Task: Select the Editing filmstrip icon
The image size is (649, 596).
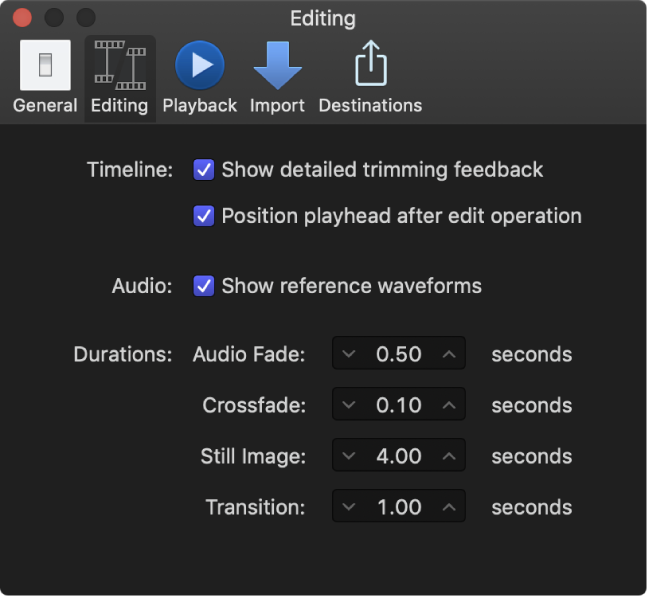Action: click(119, 66)
